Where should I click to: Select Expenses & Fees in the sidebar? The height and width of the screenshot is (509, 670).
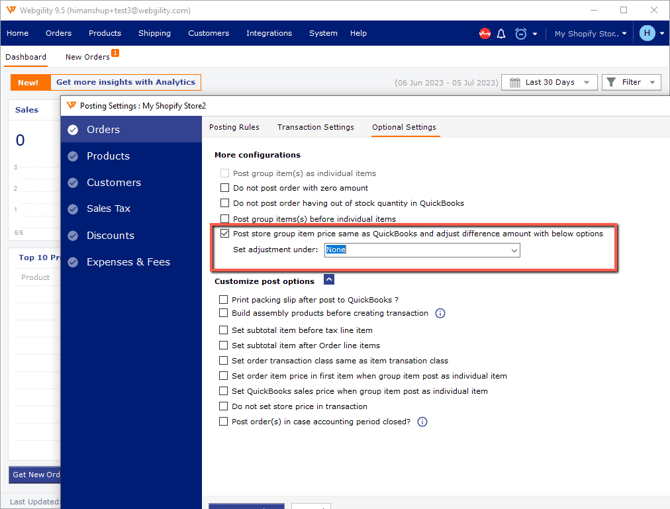(128, 262)
